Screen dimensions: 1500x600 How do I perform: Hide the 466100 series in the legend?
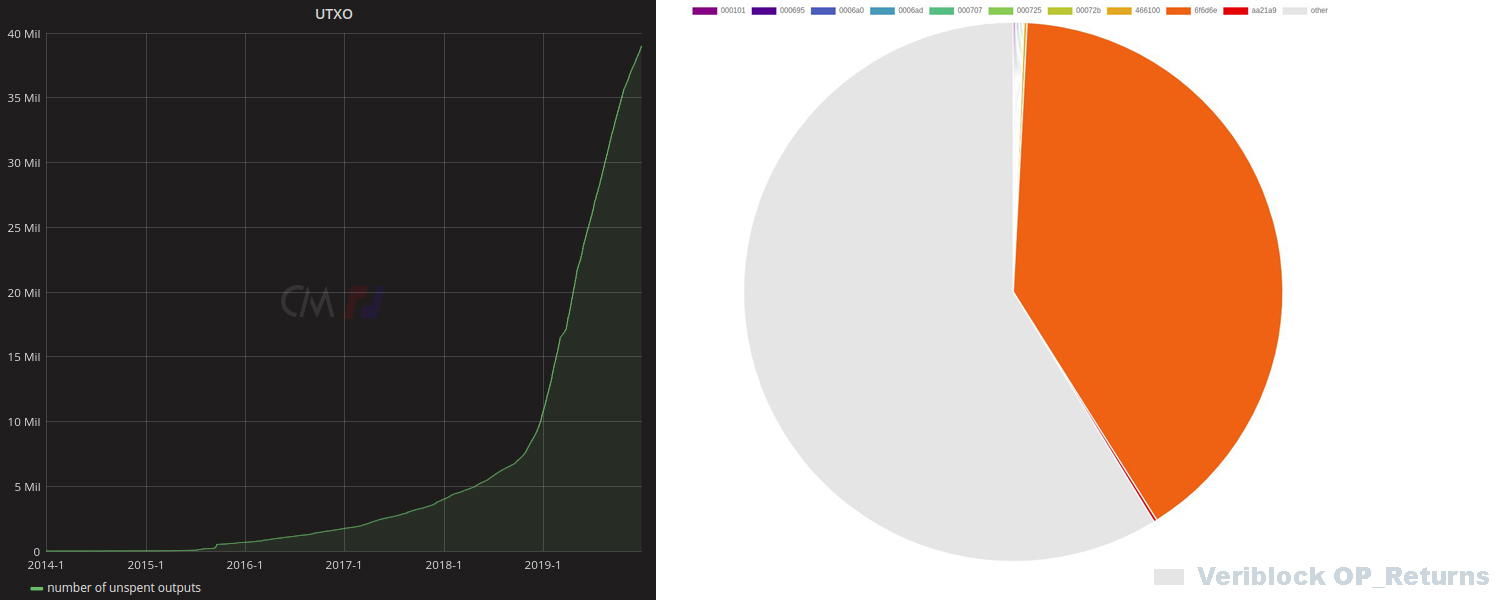[1133, 10]
